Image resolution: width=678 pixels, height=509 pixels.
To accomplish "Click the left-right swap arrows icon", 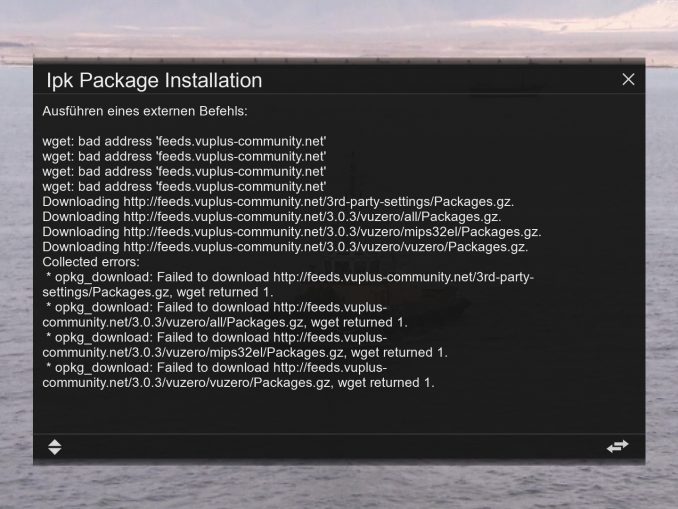I will (617, 446).
